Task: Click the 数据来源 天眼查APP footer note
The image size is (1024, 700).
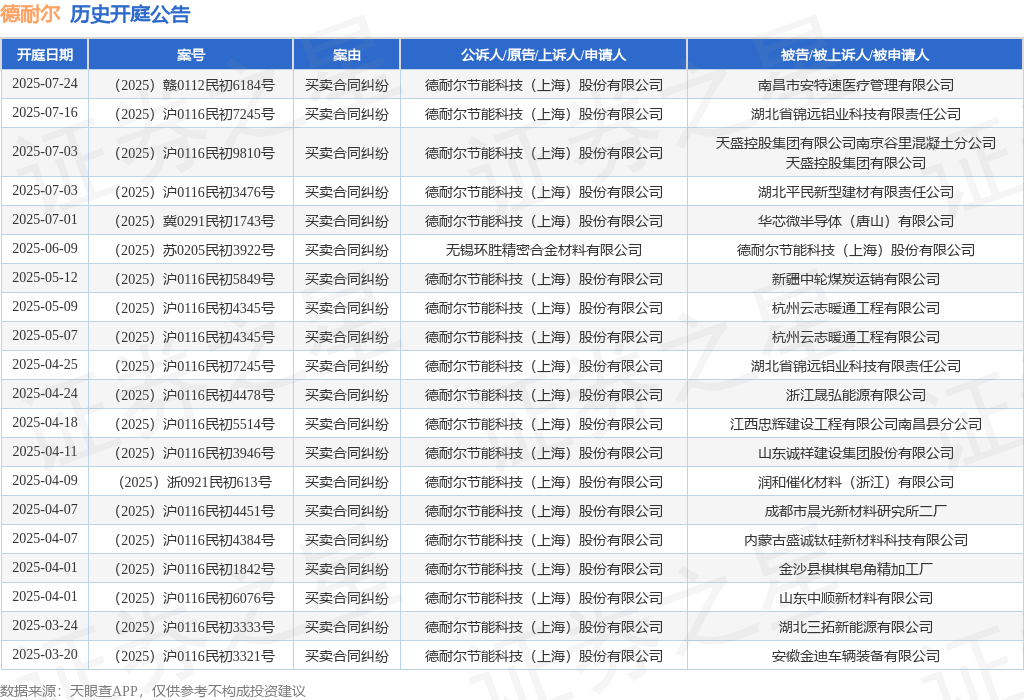Action: [x=153, y=691]
